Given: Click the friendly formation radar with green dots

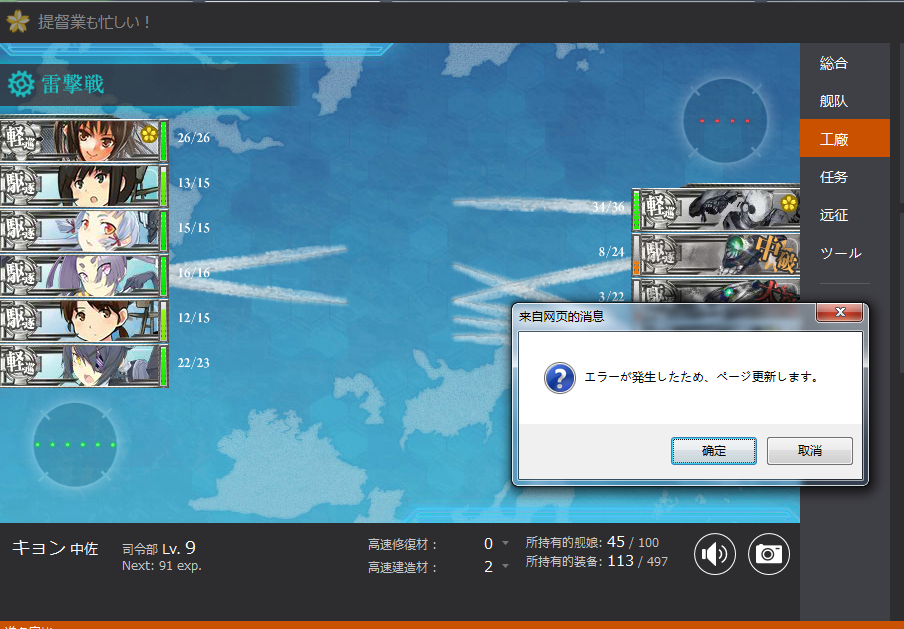Looking at the screenshot, I should tap(75, 445).
